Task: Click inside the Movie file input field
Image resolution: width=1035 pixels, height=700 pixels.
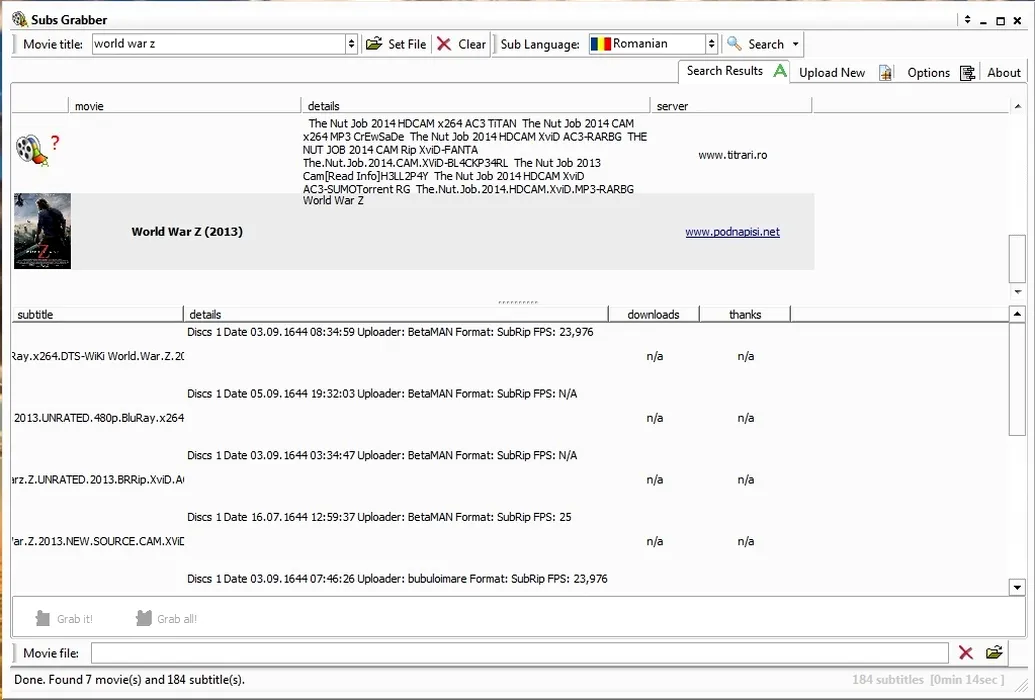Action: 519,653
